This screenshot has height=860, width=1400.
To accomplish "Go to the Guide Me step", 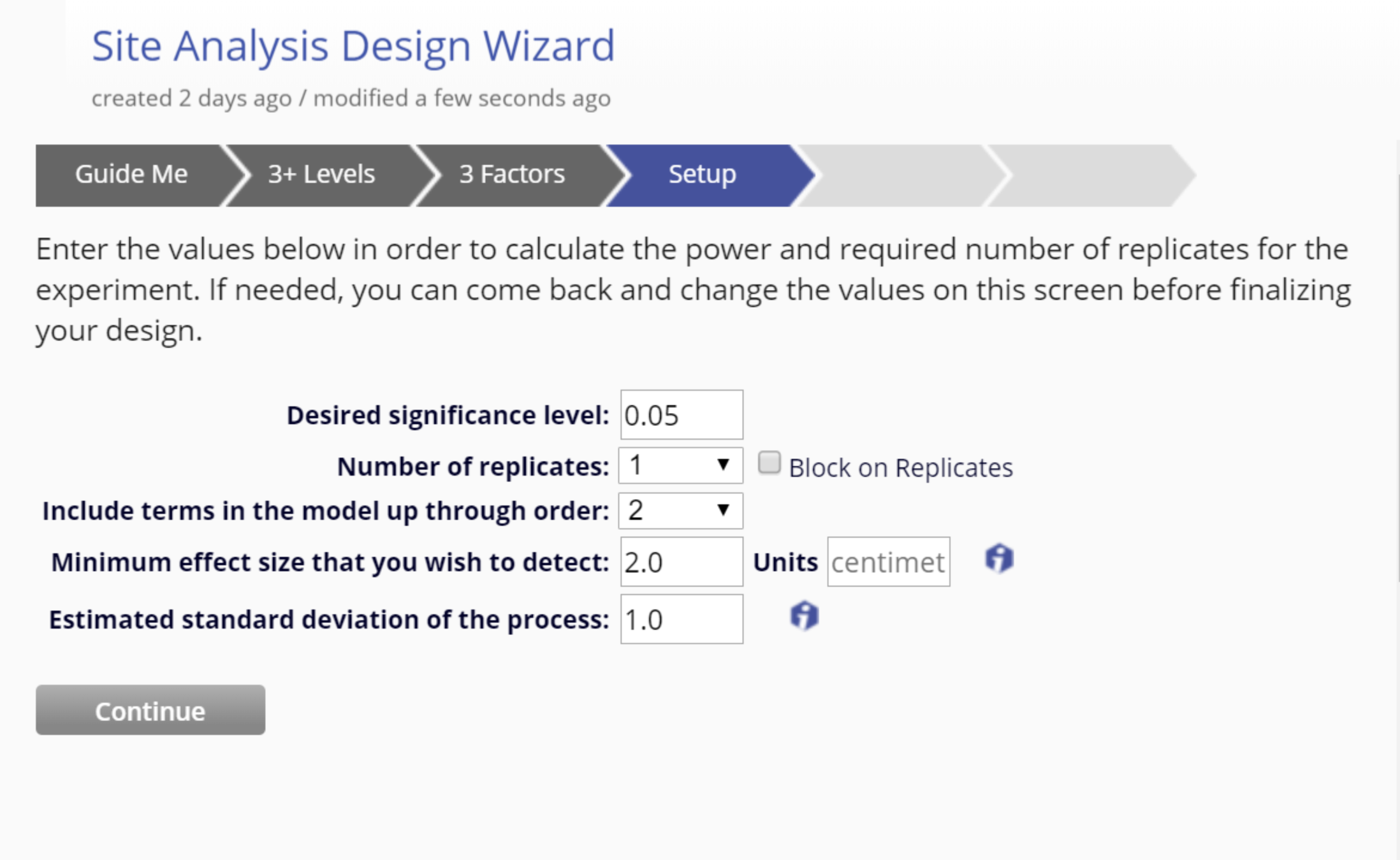I will pos(131,175).
